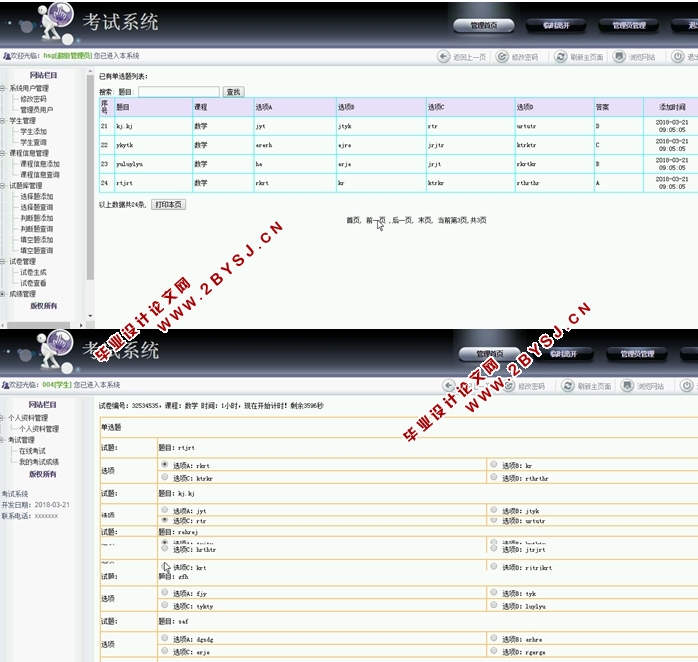Click the 考试系统 logo icon in admin header

coord(60,18)
